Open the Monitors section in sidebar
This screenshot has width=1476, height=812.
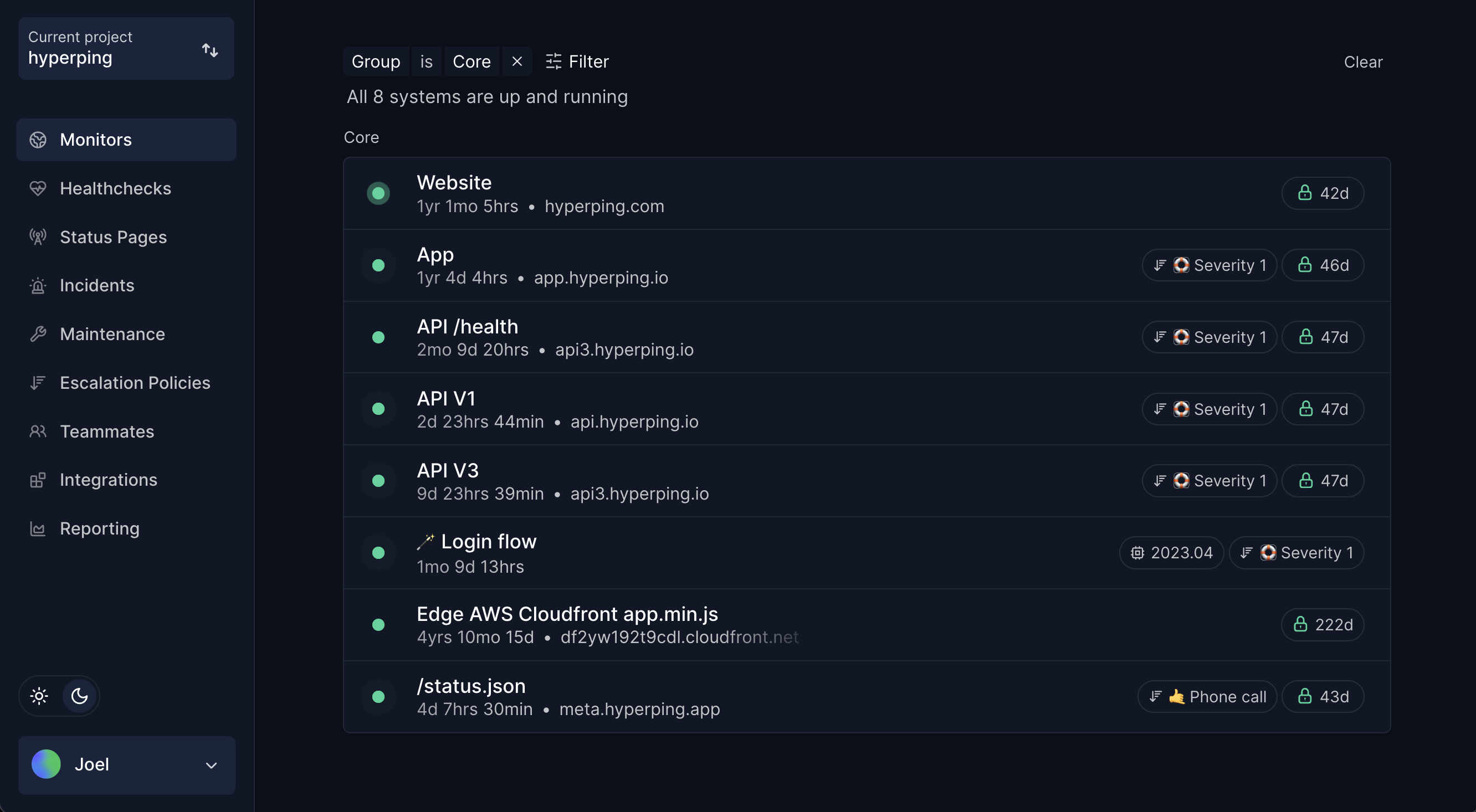126,140
